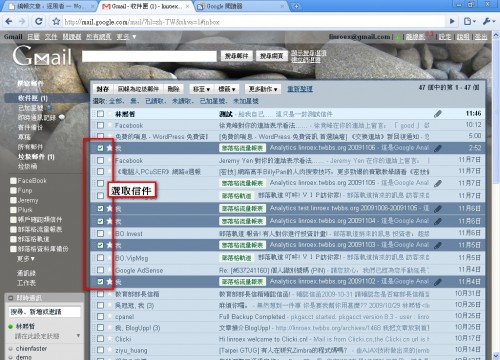The width and height of the screenshot is (500, 360).
Task: Open the 移至 dropdown
Action: click(201, 89)
